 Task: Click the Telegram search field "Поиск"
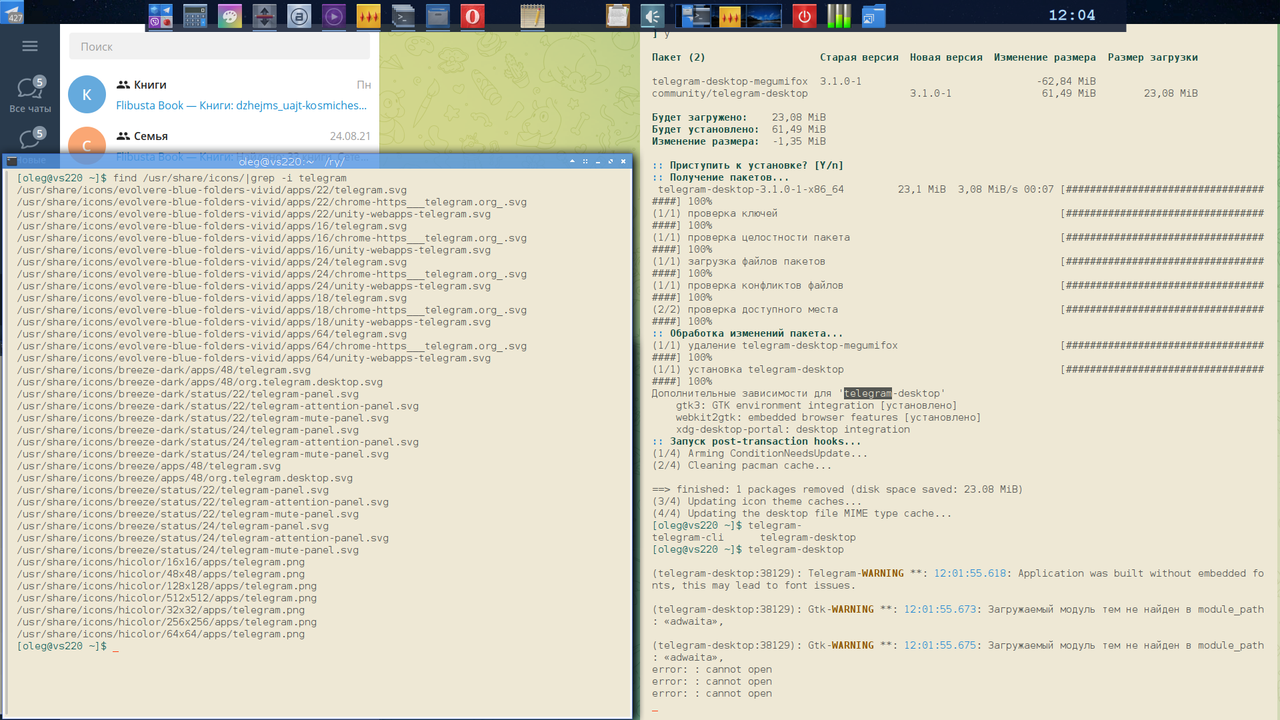point(220,46)
